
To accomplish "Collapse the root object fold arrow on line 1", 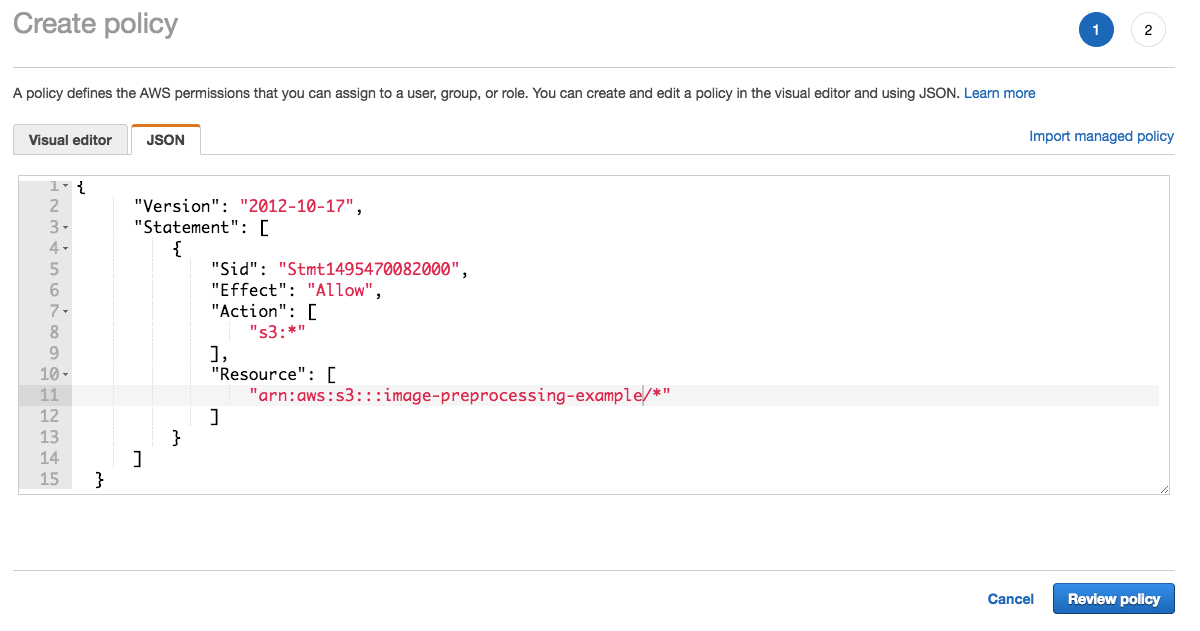I will pyautogui.click(x=66, y=186).
